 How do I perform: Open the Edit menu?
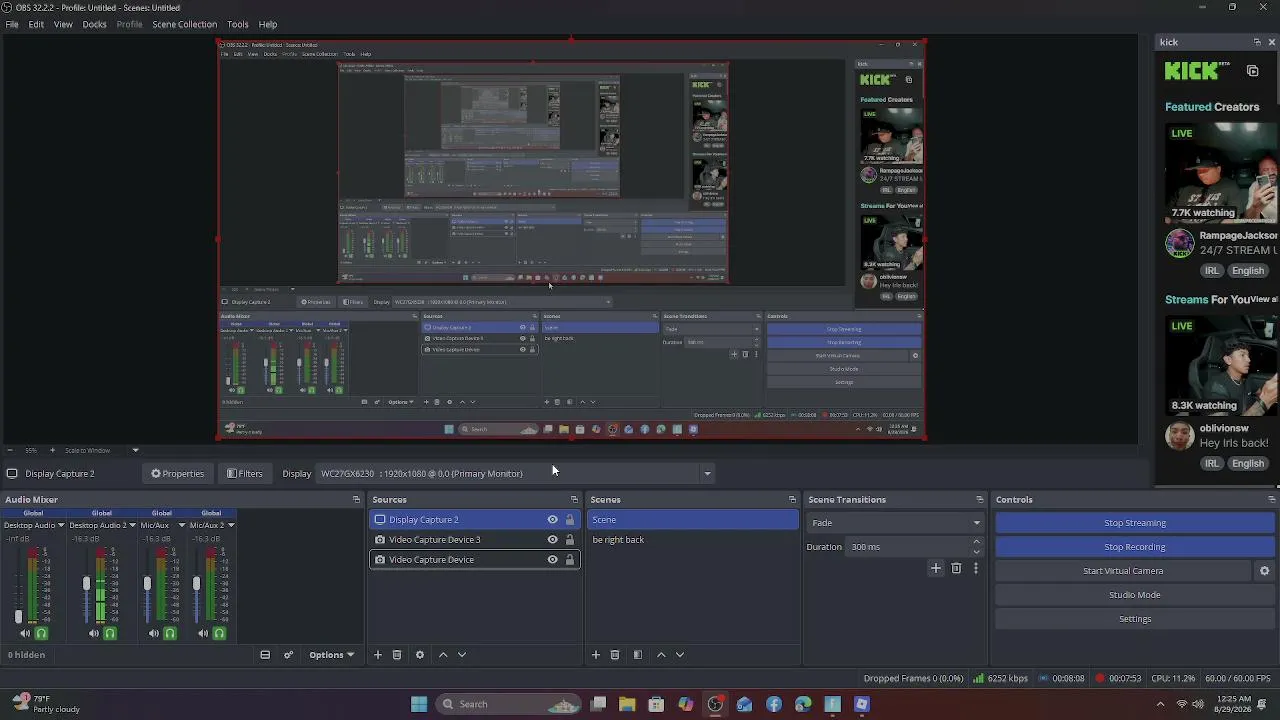pyautogui.click(x=36, y=24)
